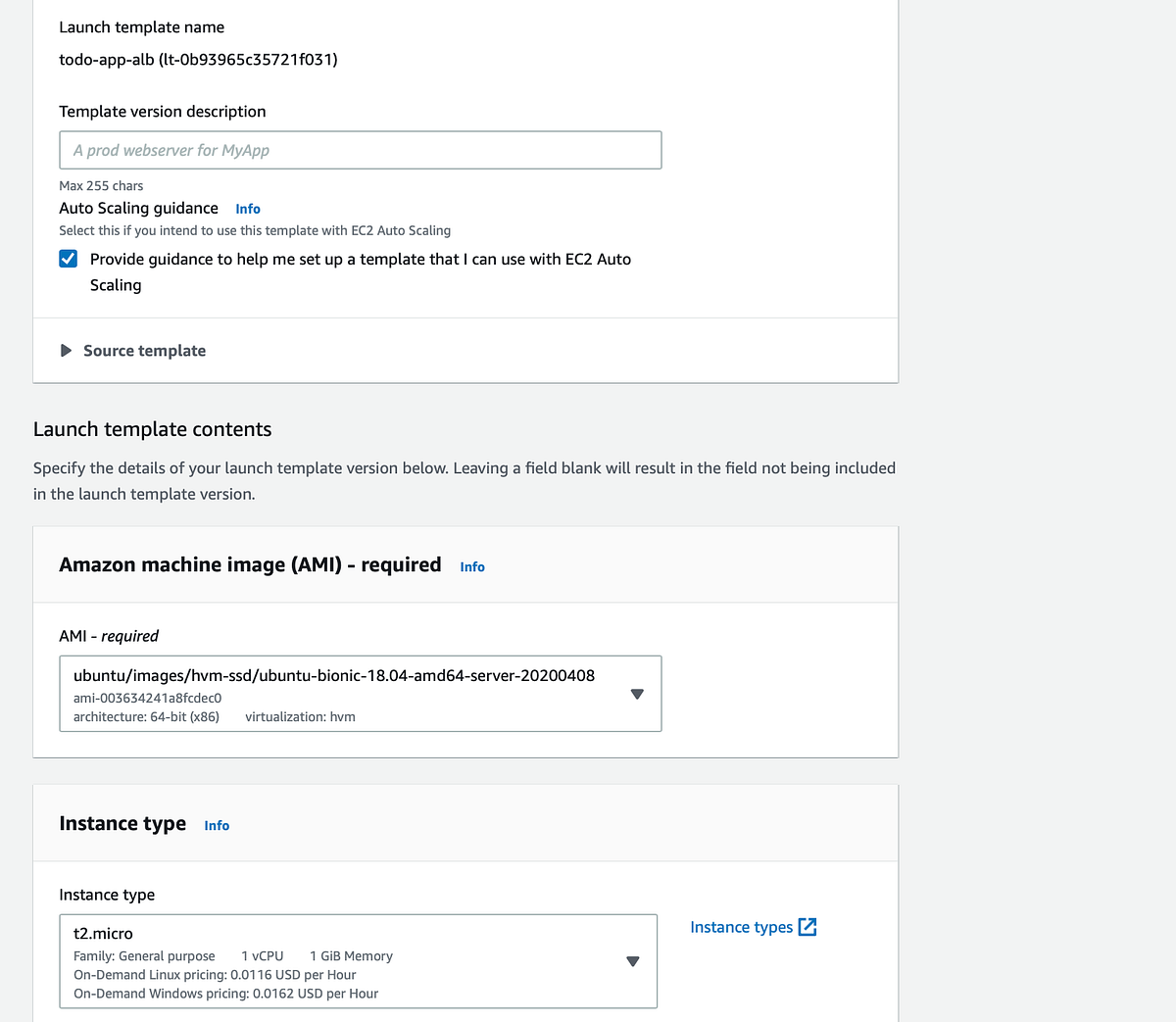
Task: Click the AMI field dropdown arrow icon
Action: (637, 694)
